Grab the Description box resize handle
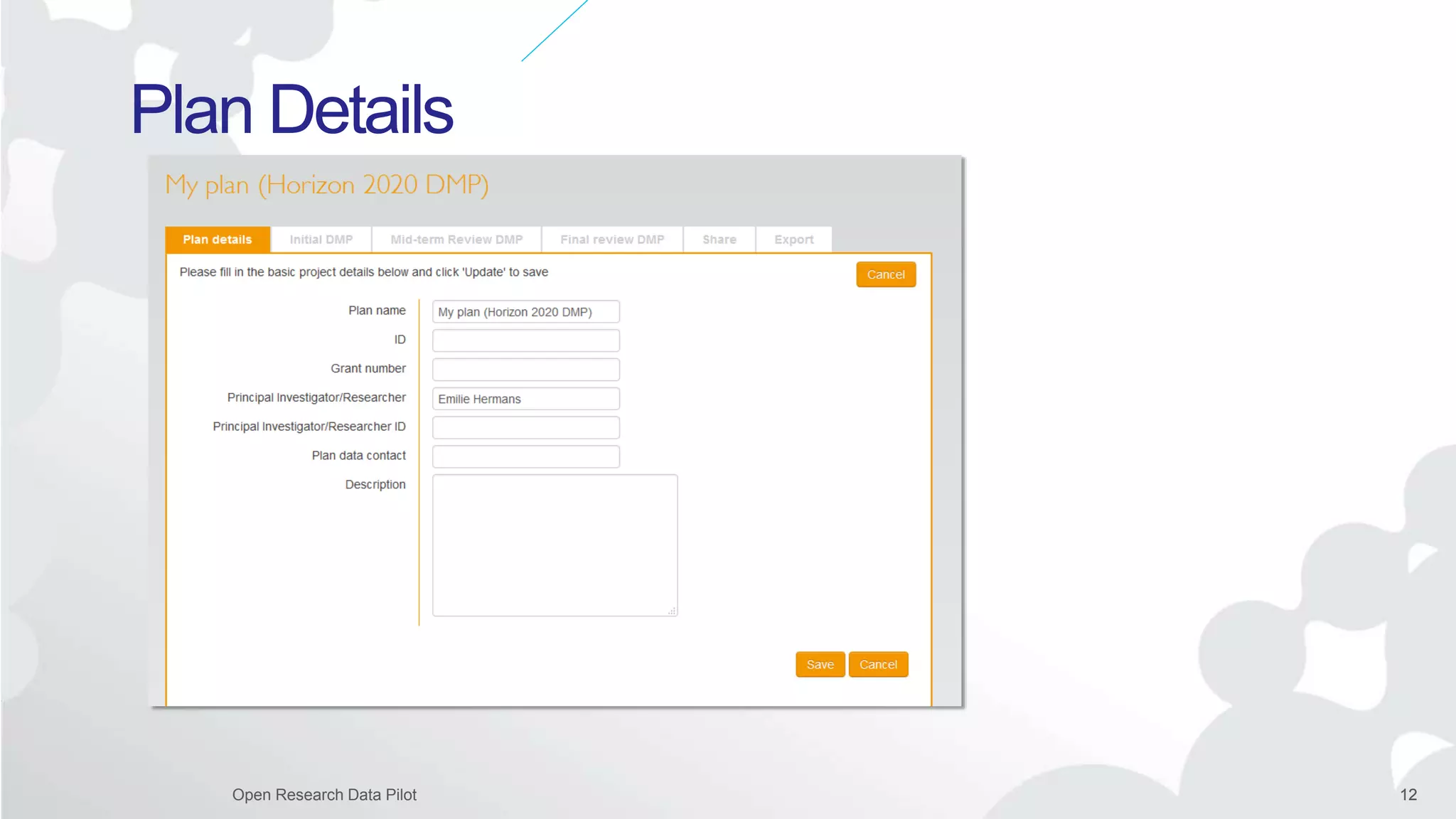 click(672, 611)
